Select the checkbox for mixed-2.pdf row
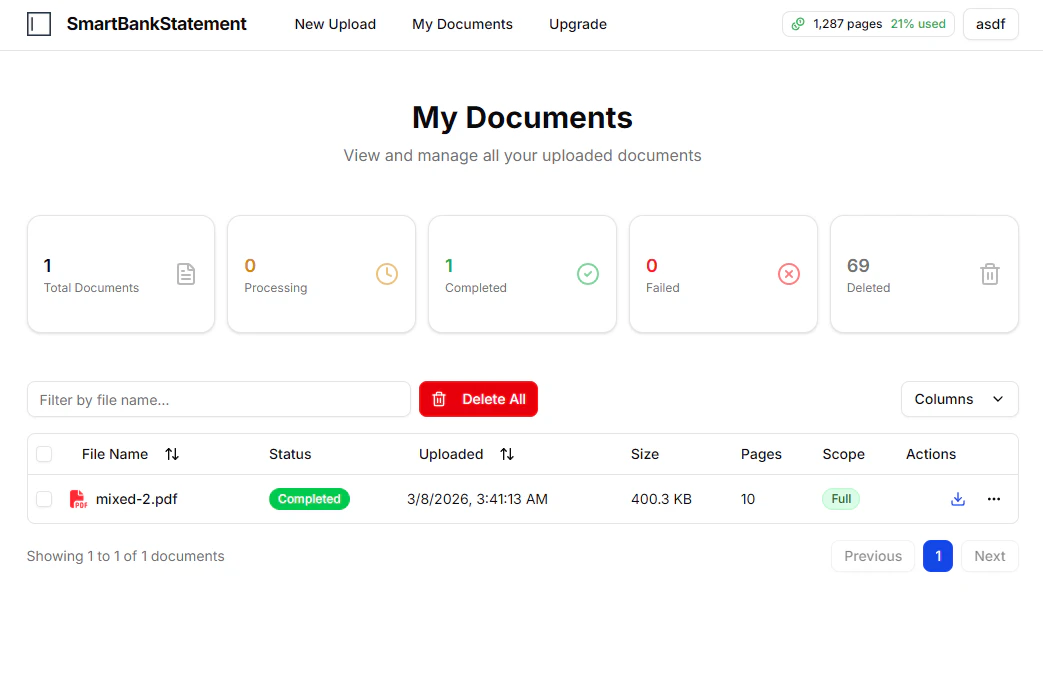The image size is (1043, 684). (44, 499)
